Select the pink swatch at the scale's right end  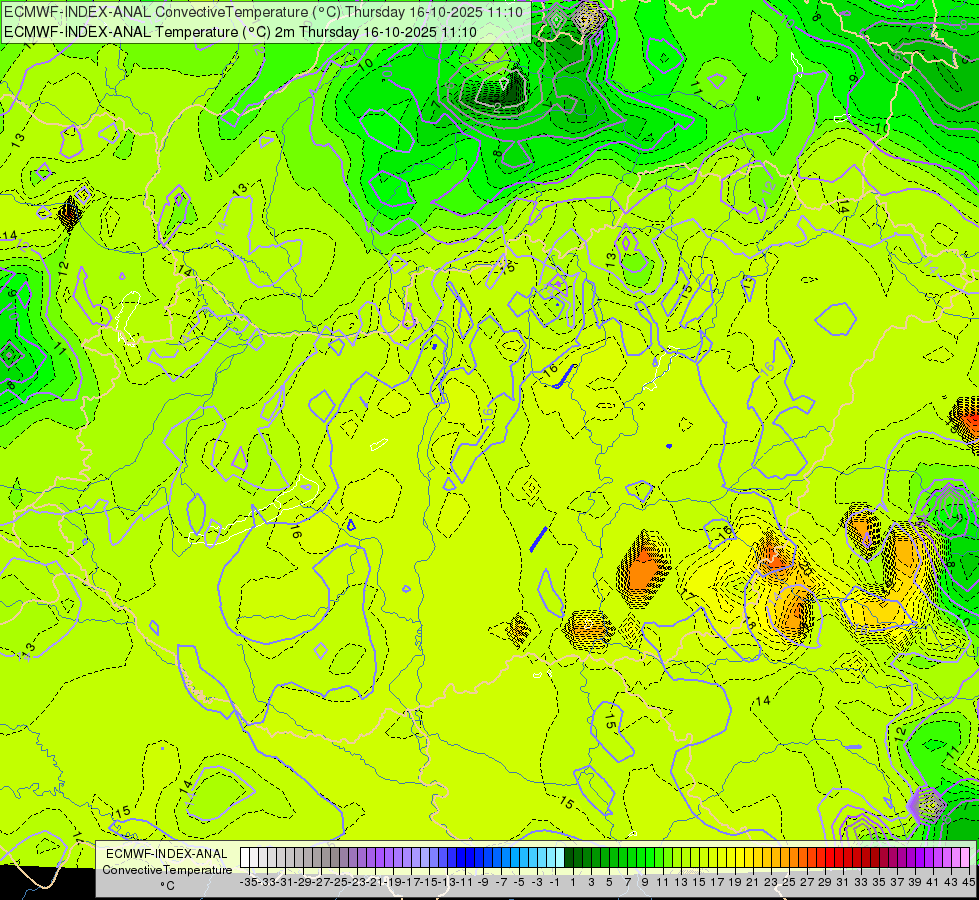click(964, 858)
